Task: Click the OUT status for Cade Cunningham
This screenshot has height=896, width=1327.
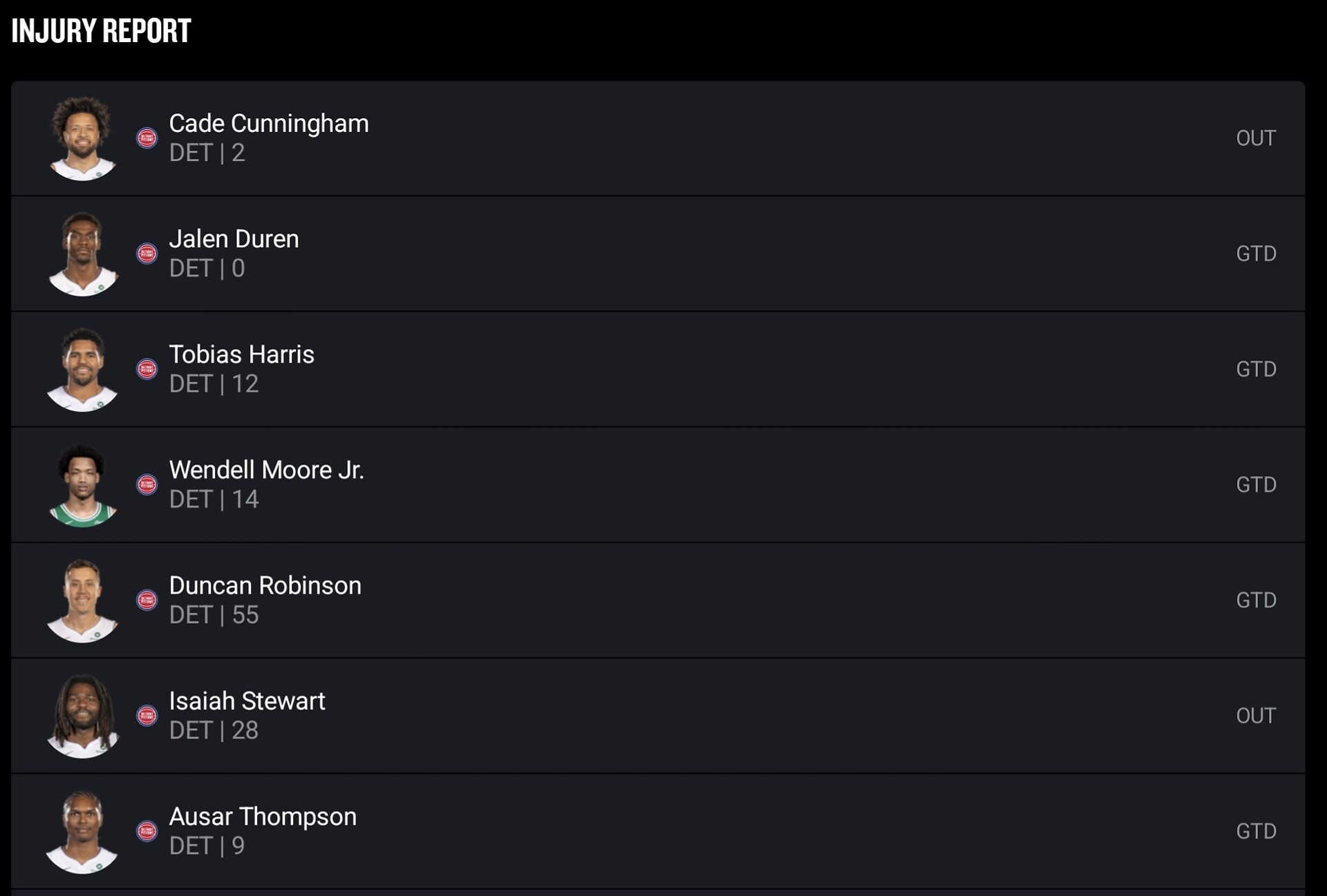Action: click(x=1255, y=138)
